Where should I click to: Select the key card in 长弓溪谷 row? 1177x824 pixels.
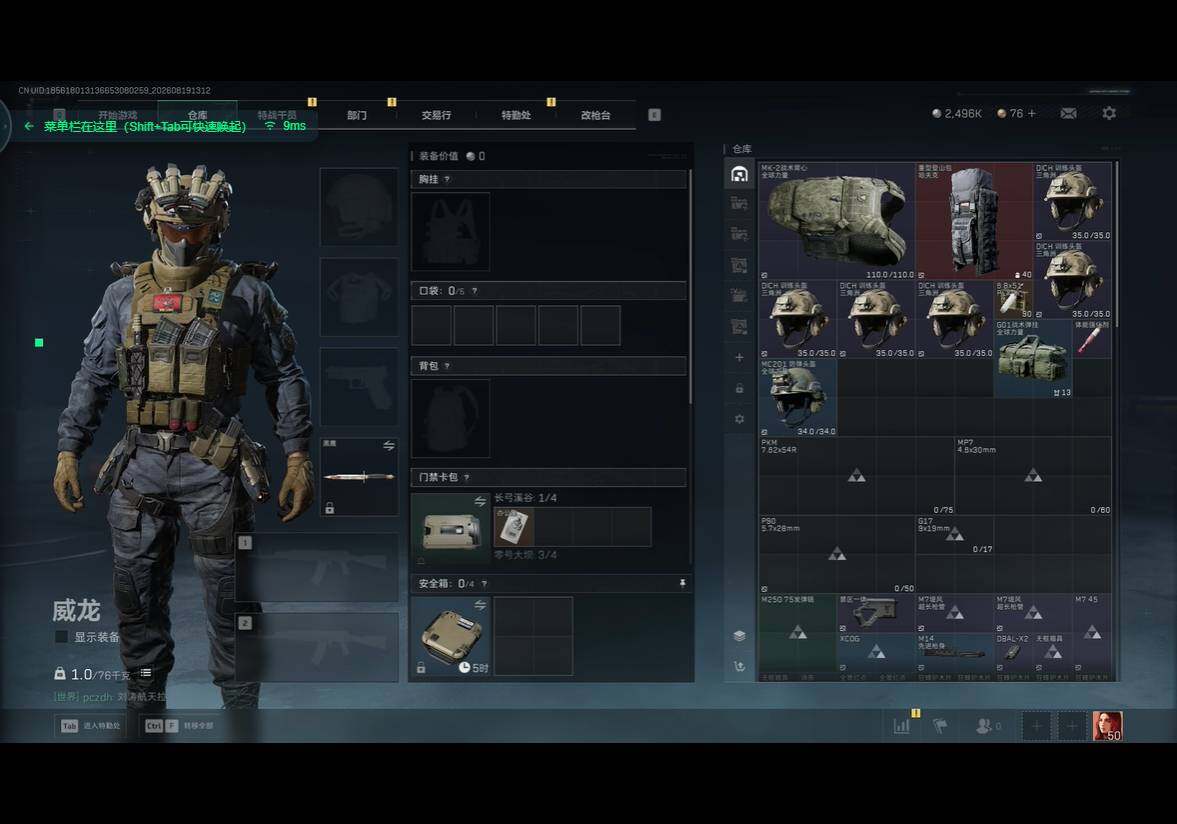pos(514,526)
